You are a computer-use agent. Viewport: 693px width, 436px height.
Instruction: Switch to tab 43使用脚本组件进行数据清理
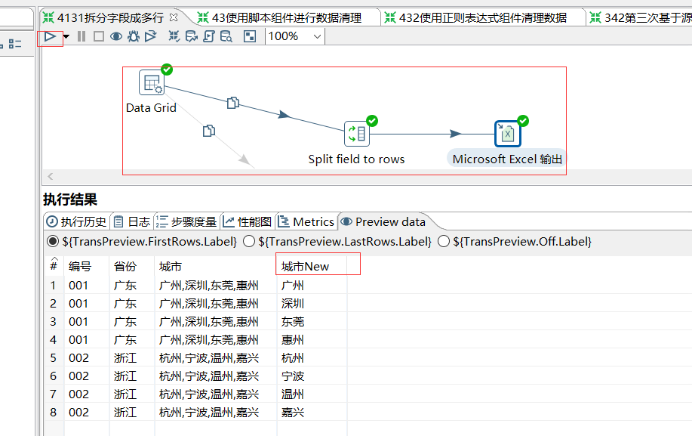click(286, 18)
